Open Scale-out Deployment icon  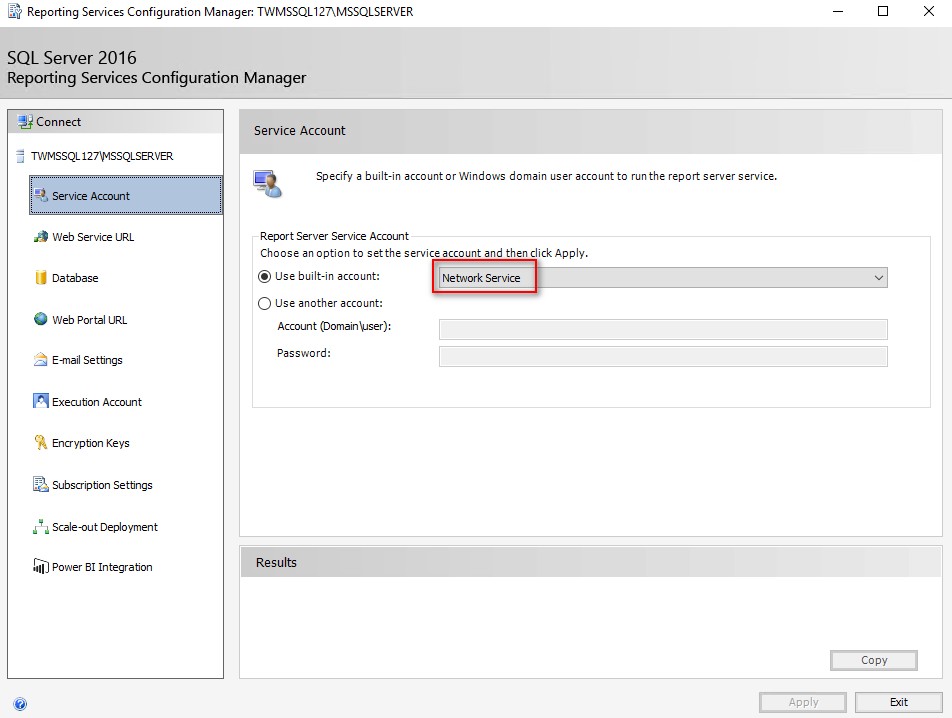pyautogui.click(x=41, y=526)
